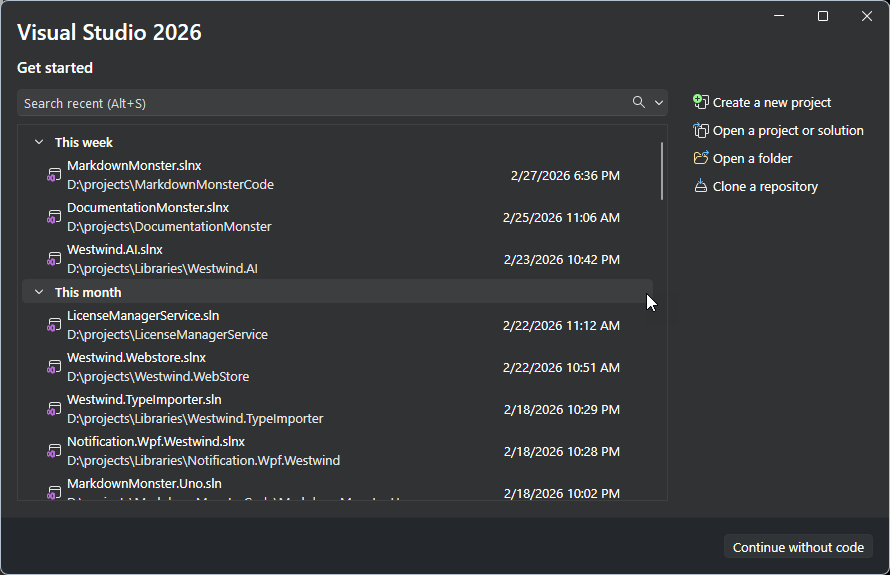Click Continue without code
890x575 pixels.
(798, 547)
